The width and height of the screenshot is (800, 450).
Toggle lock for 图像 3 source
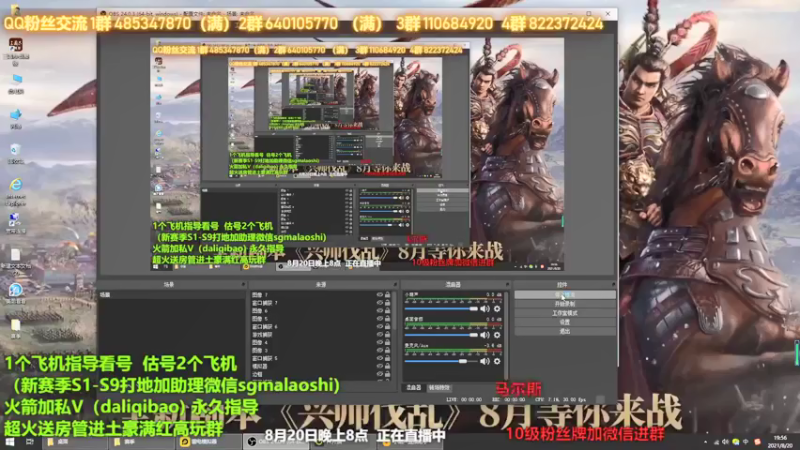click(387, 350)
